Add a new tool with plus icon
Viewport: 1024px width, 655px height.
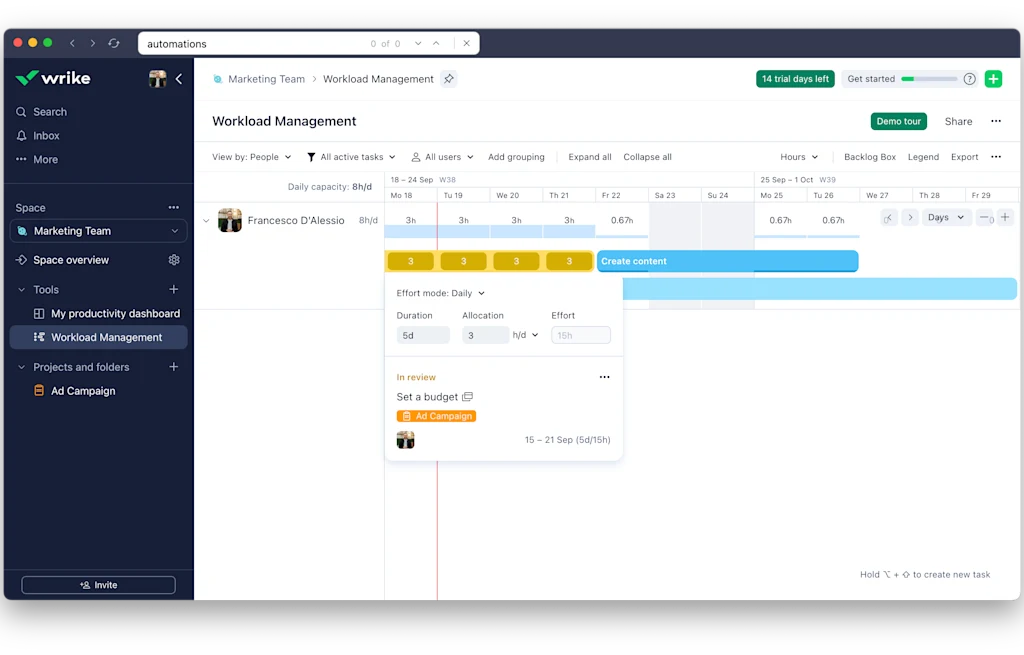(x=174, y=289)
